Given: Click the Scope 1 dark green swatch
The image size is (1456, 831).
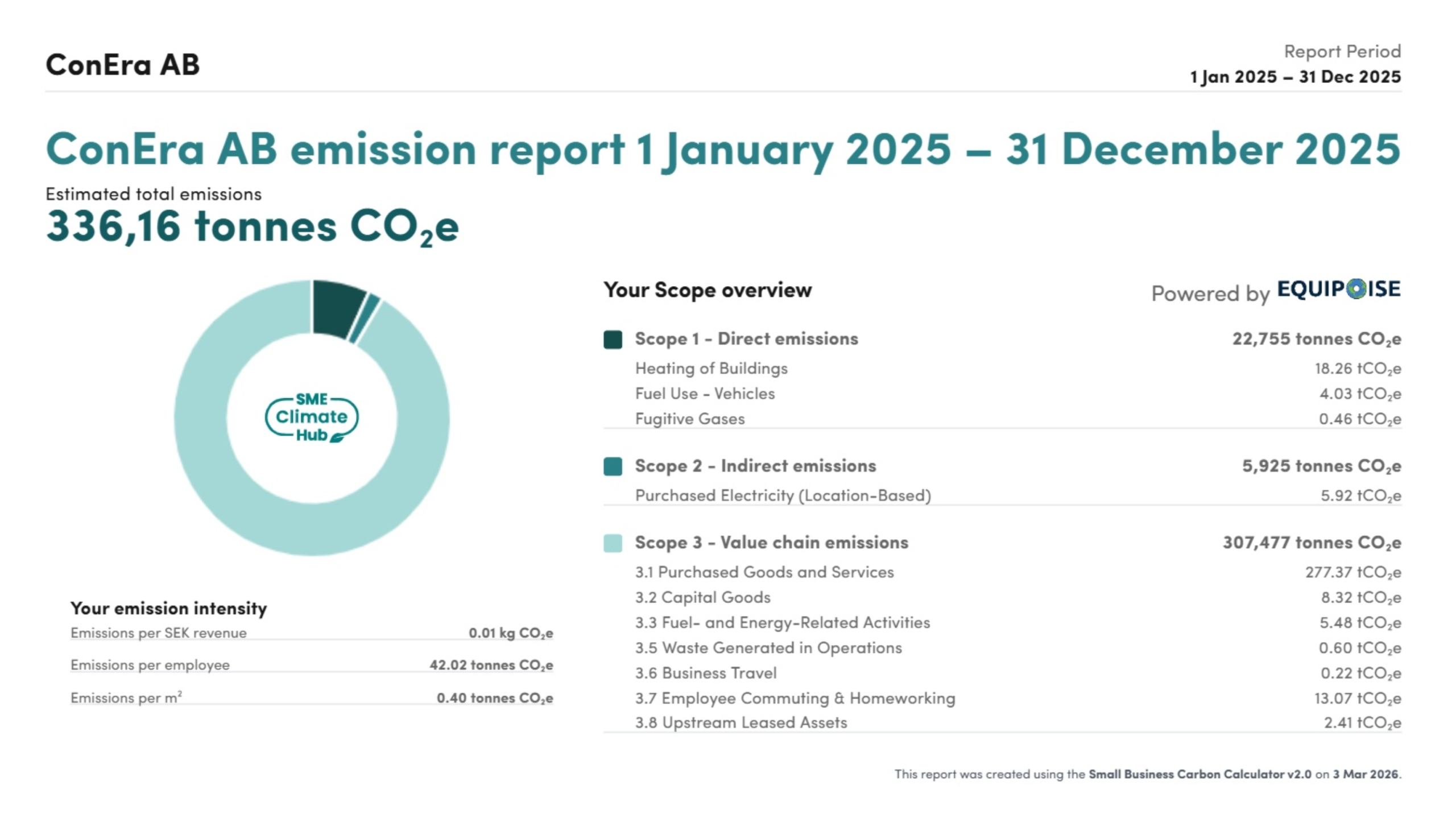Looking at the screenshot, I should pyautogui.click(x=612, y=339).
